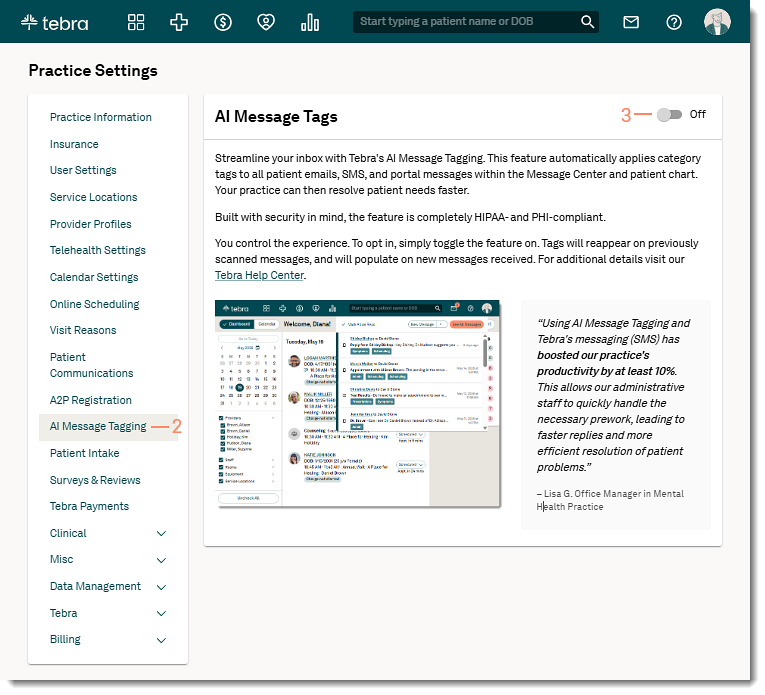
Task: Click the Misc section label
Action: pos(61,560)
